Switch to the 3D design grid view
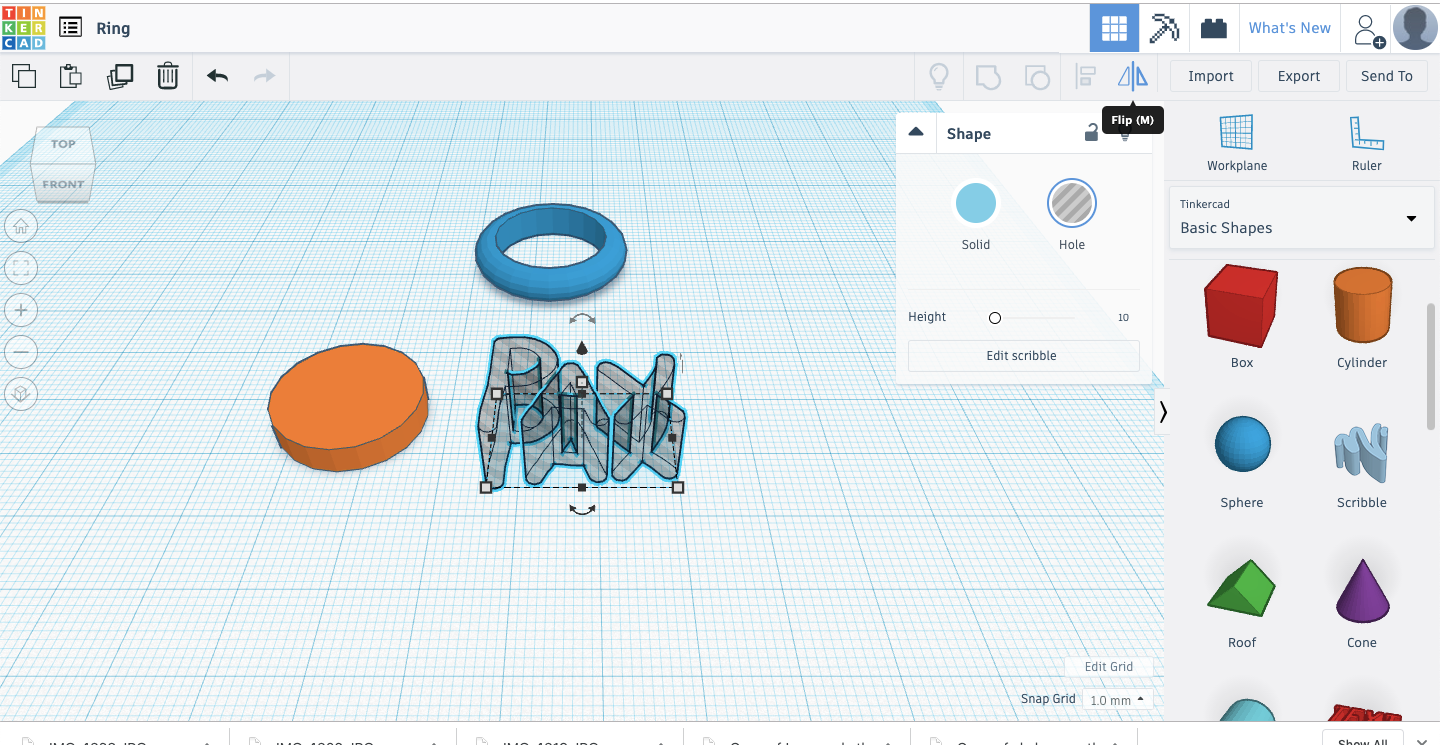The height and width of the screenshot is (745, 1440). 1114,28
